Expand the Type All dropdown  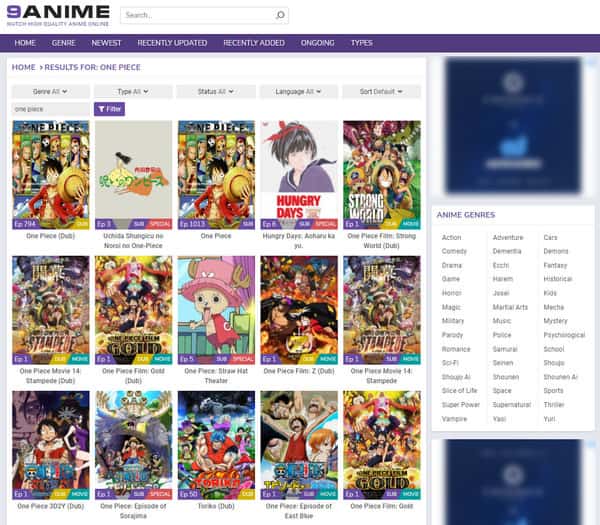[x=133, y=91]
